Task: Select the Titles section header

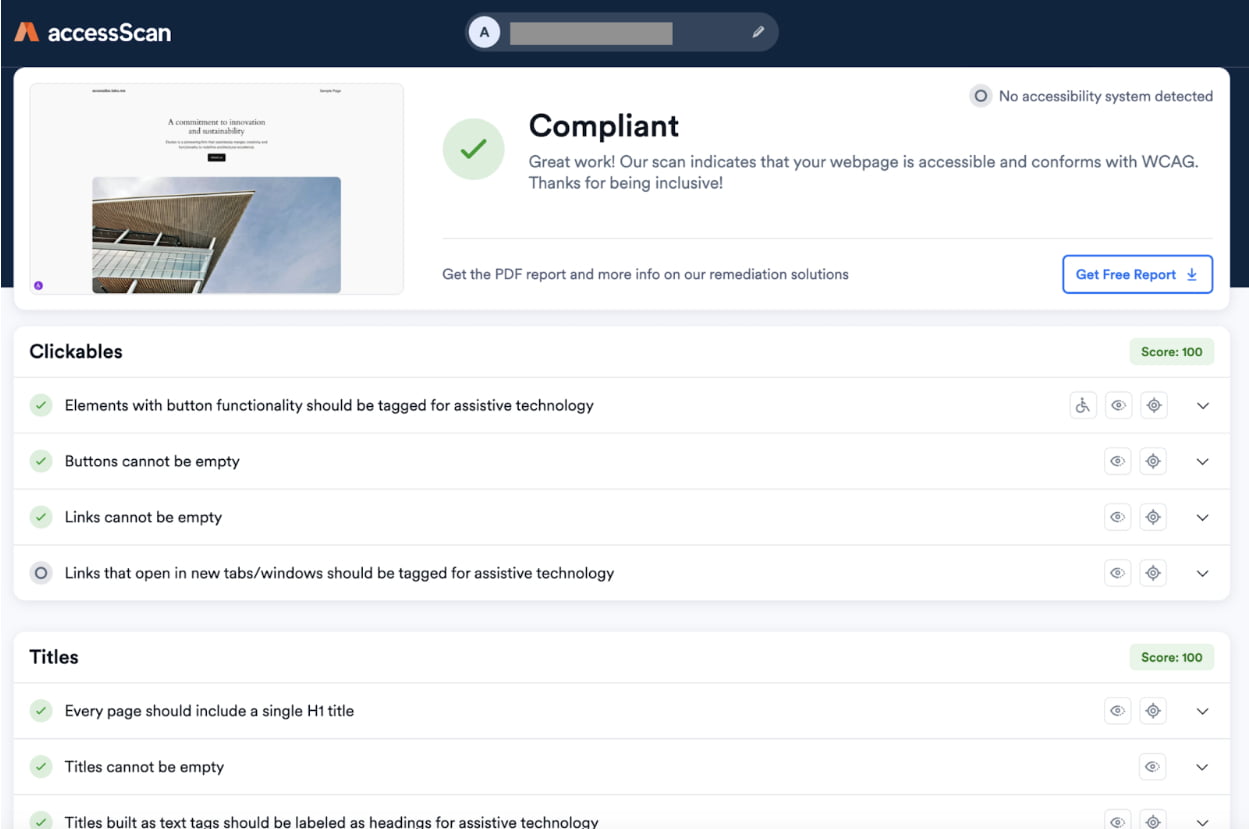Action: click(x=53, y=657)
